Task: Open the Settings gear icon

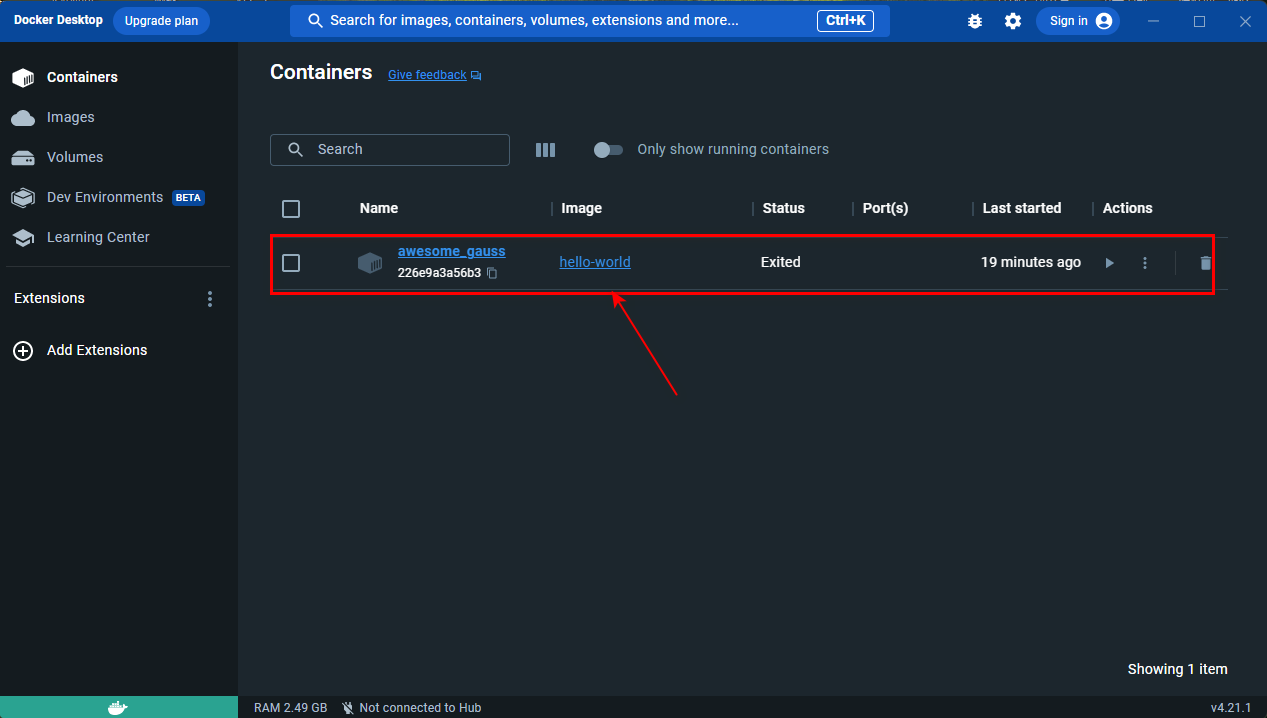Action: pos(1013,21)
